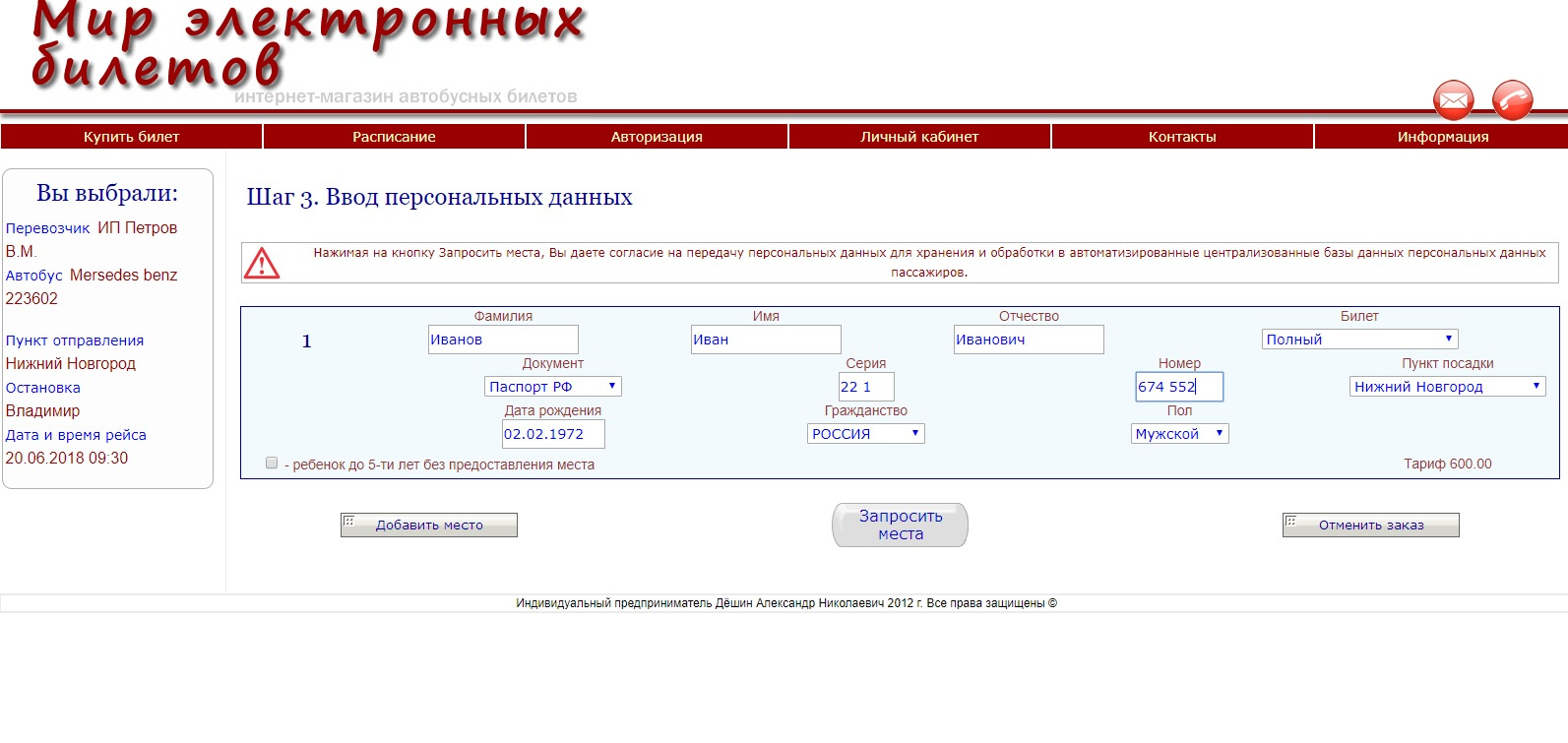Click the "Запросить места" button
Viewport: 1568px width, 743px height.
901,525
